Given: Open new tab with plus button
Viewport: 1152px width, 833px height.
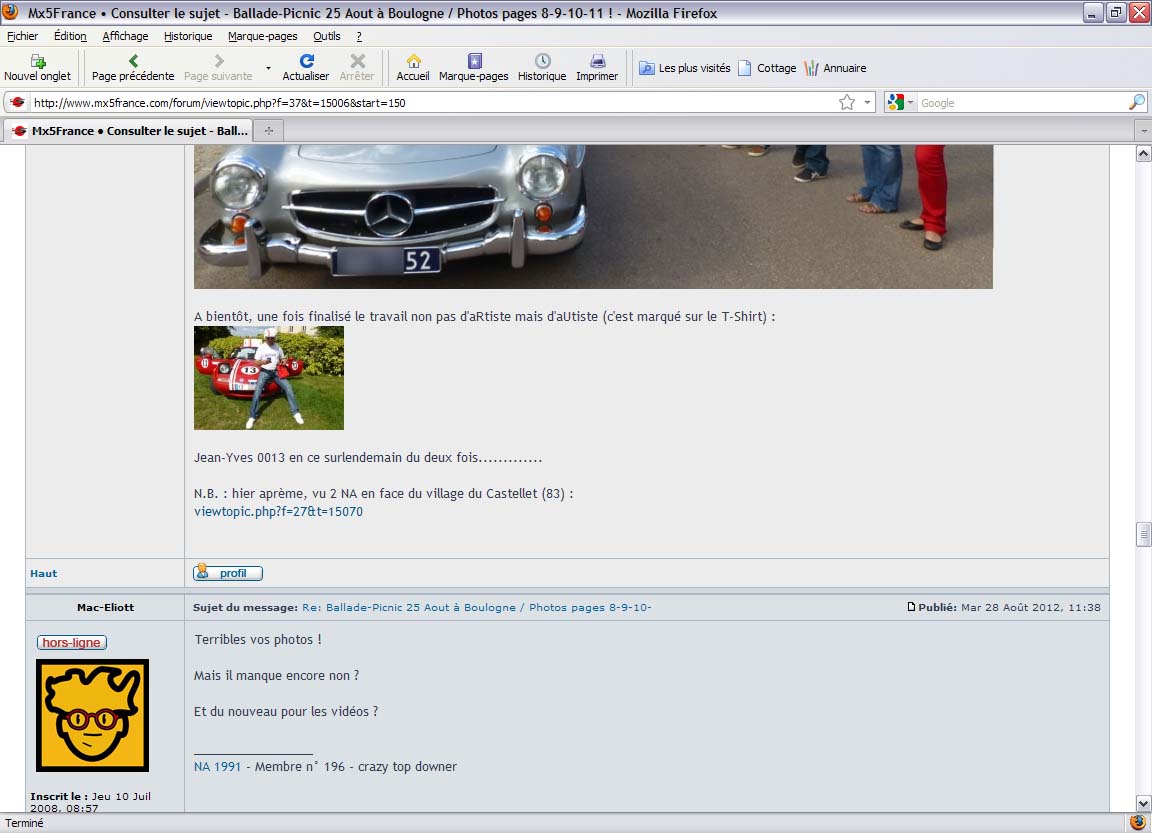Looking at the screenshot, I should click(x=269, y=131).
